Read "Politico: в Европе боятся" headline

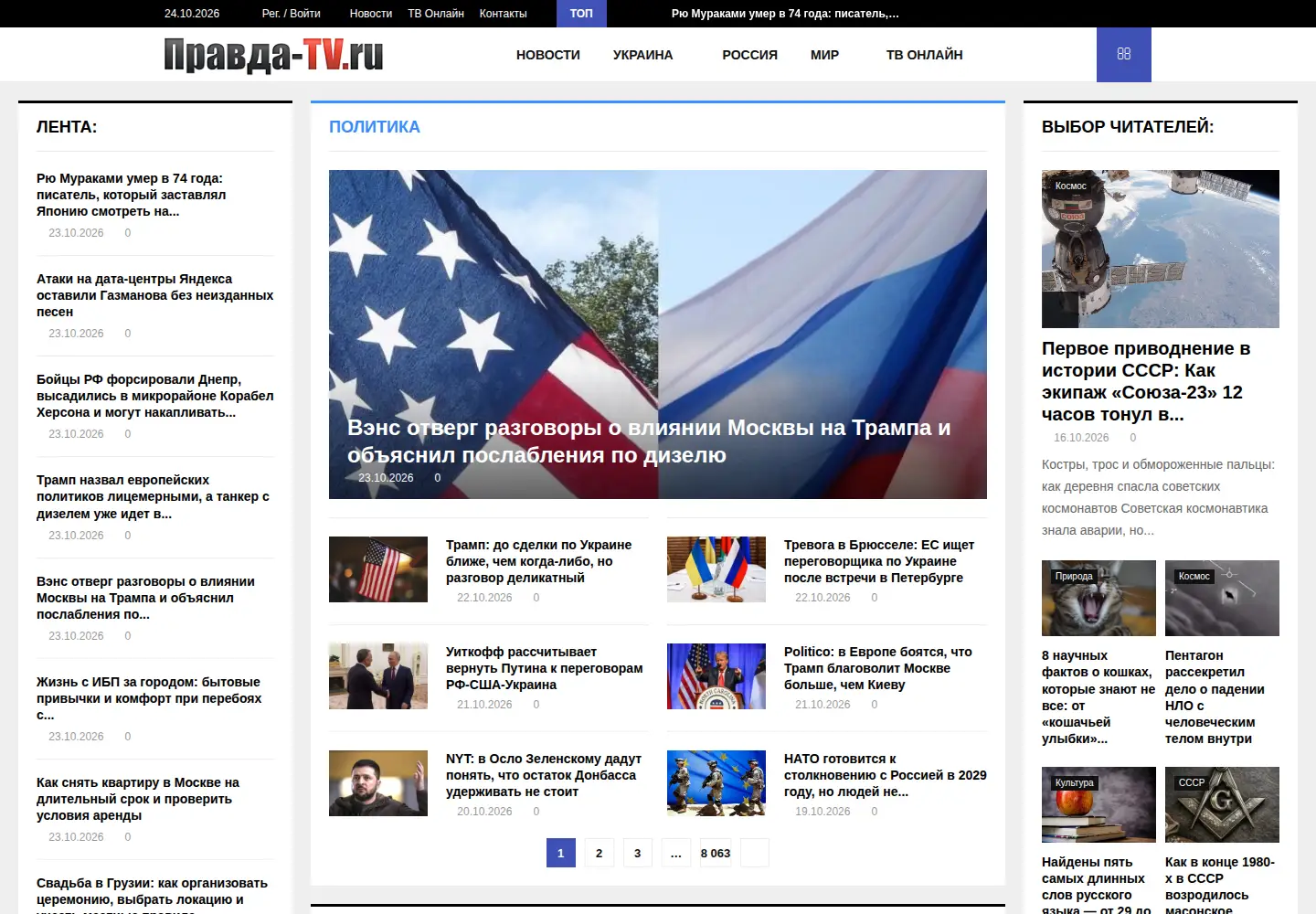(x=878, y=668)
